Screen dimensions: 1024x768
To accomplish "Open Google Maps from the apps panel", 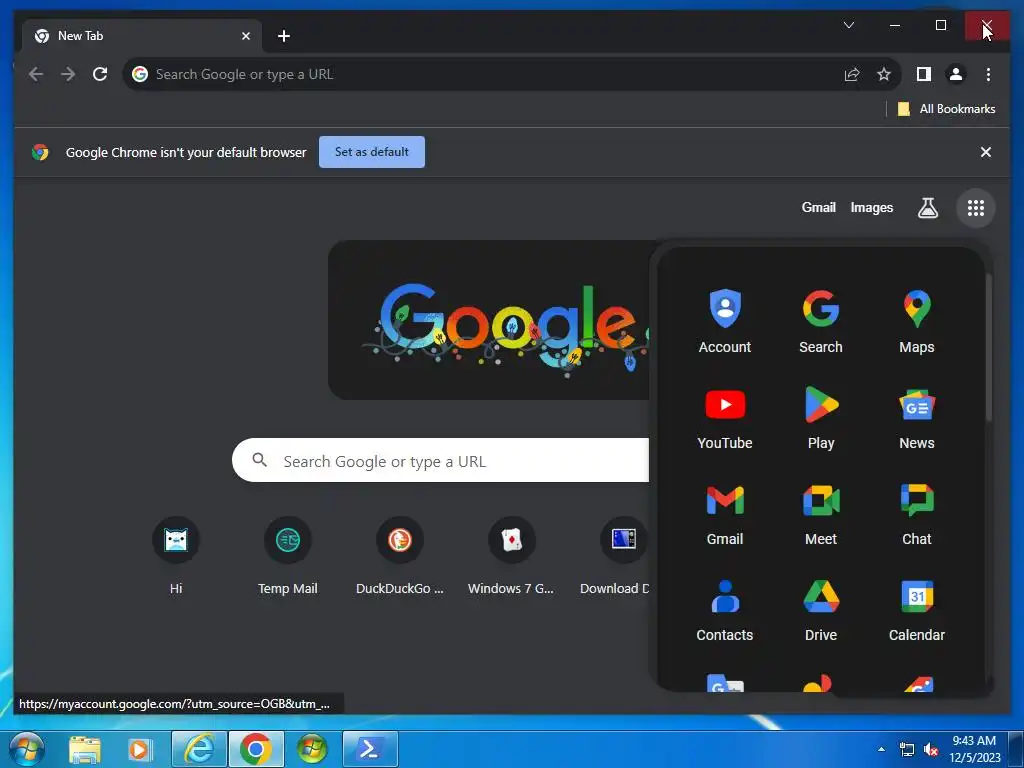I will coord(916,321).
